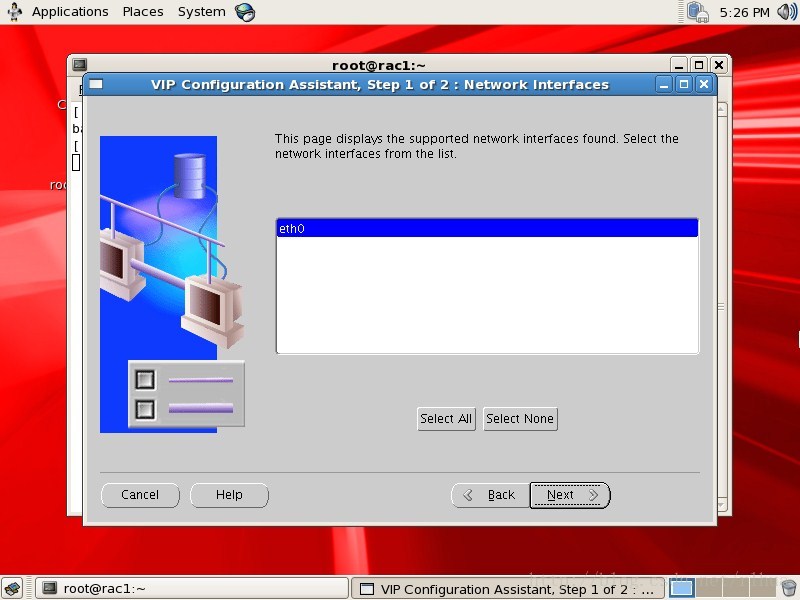Maximize the root@rac1 terminal window
Screen dimensions: 800x600
pyautogui.click(x=699, y=65)
